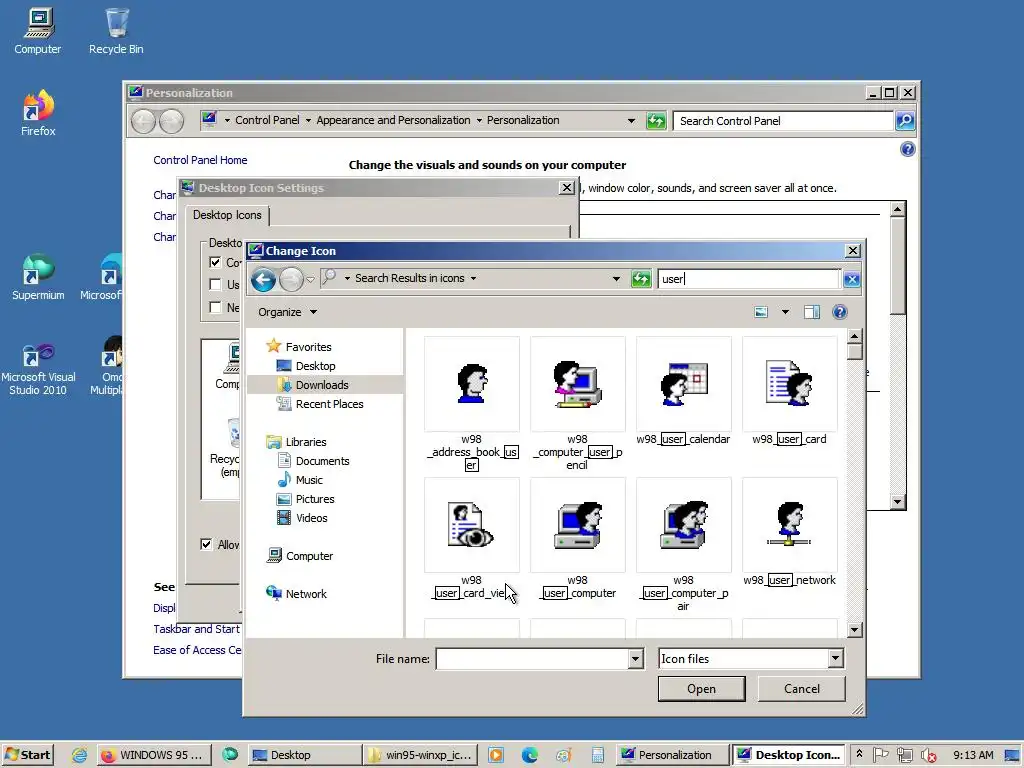Click the volume muted tray icon
This screenshot has height=768, width=1024.
pos(928,756)
